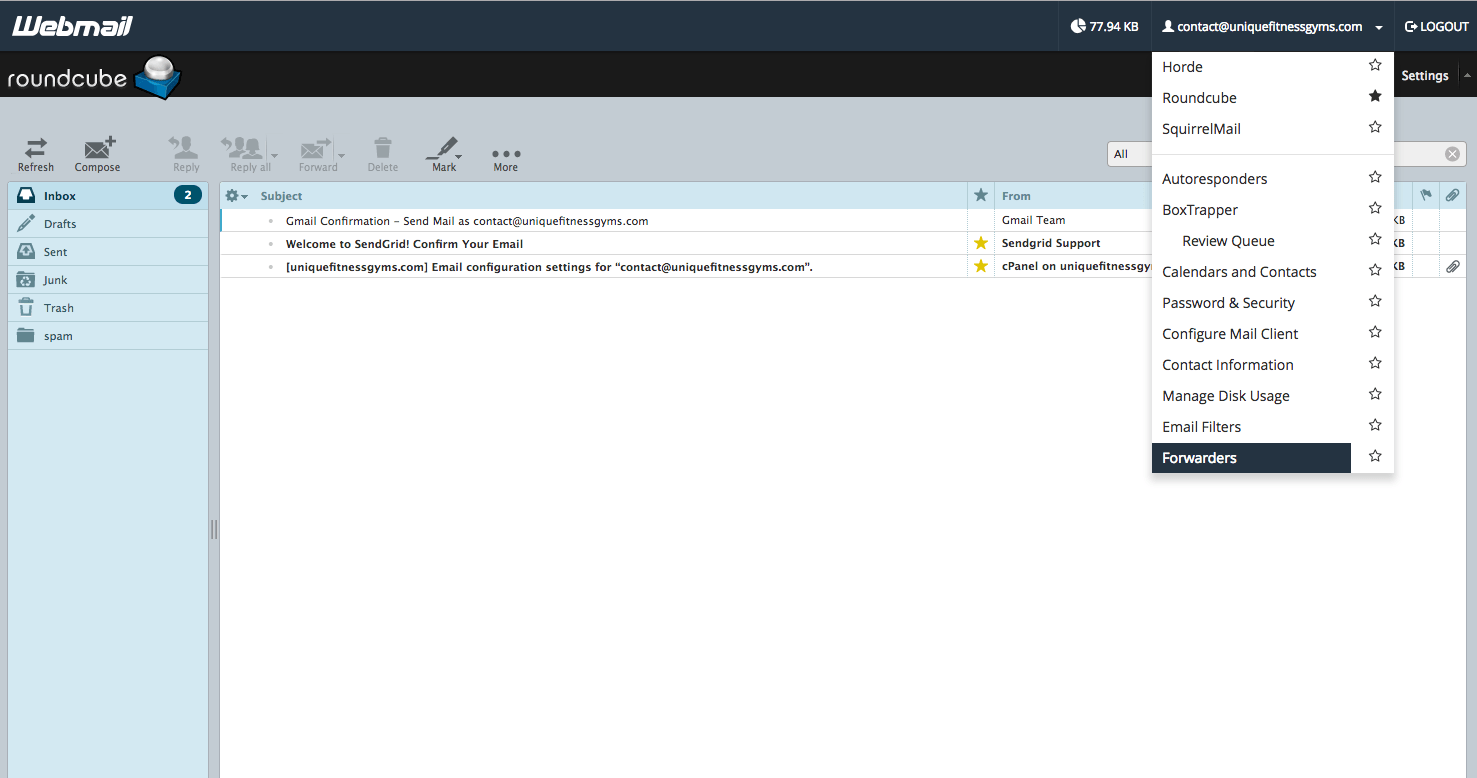Select SquirrelMail from account menu
This screenshot has width=1477, height=778.
[x=1252, y=129]
